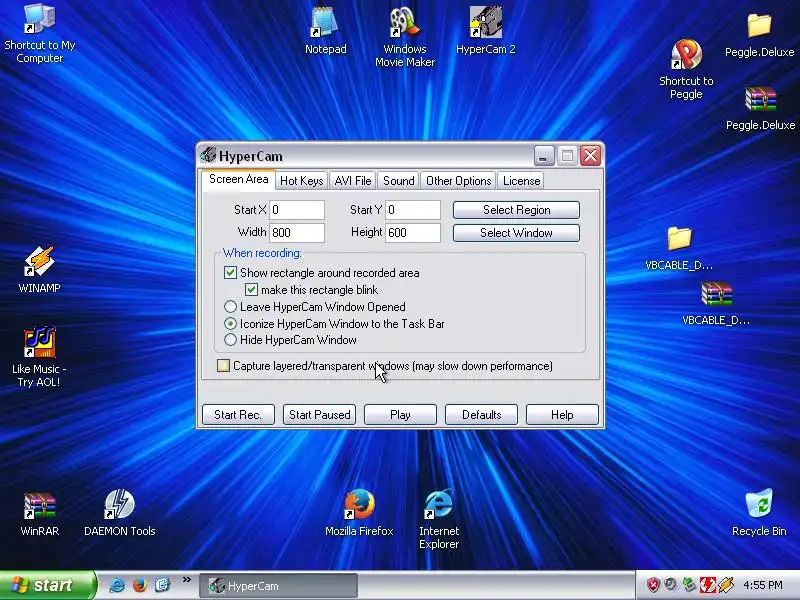Click the HyperCam title bar camera icon
Viewport: 800px width, 600px height.
coord(208,155)
